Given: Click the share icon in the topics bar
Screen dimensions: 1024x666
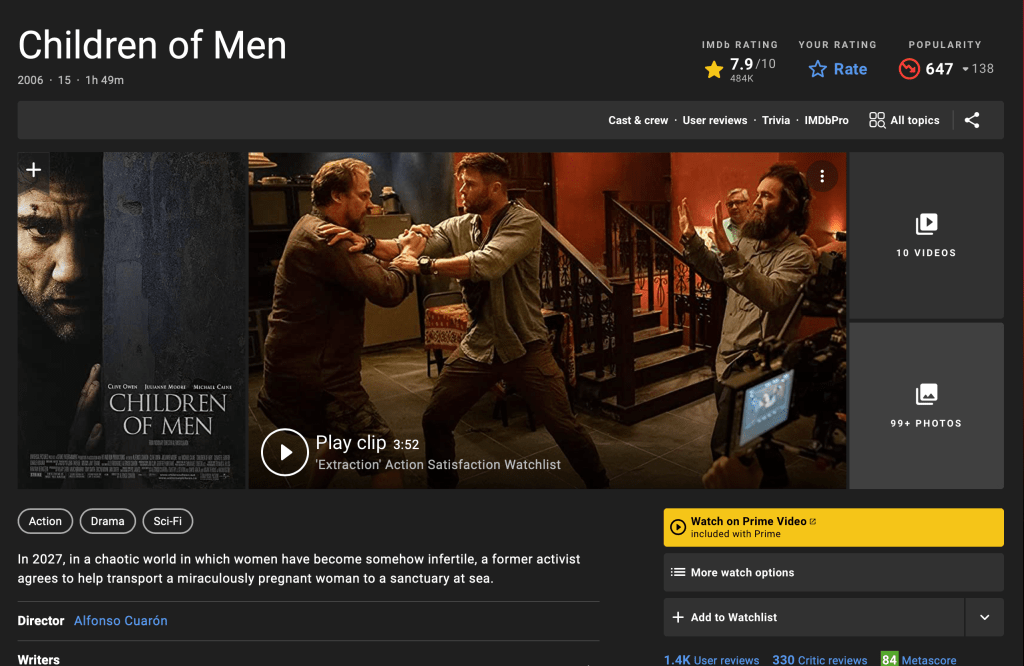Looking at the screenshot, I should tap(972, 120).
